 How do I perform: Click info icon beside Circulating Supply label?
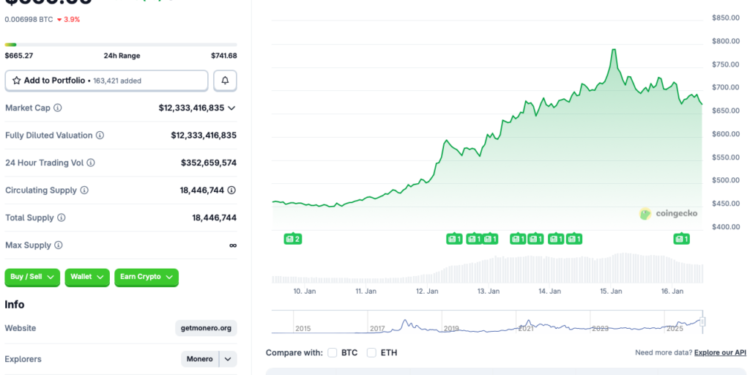pyautogui.click(x=84, y=190)
